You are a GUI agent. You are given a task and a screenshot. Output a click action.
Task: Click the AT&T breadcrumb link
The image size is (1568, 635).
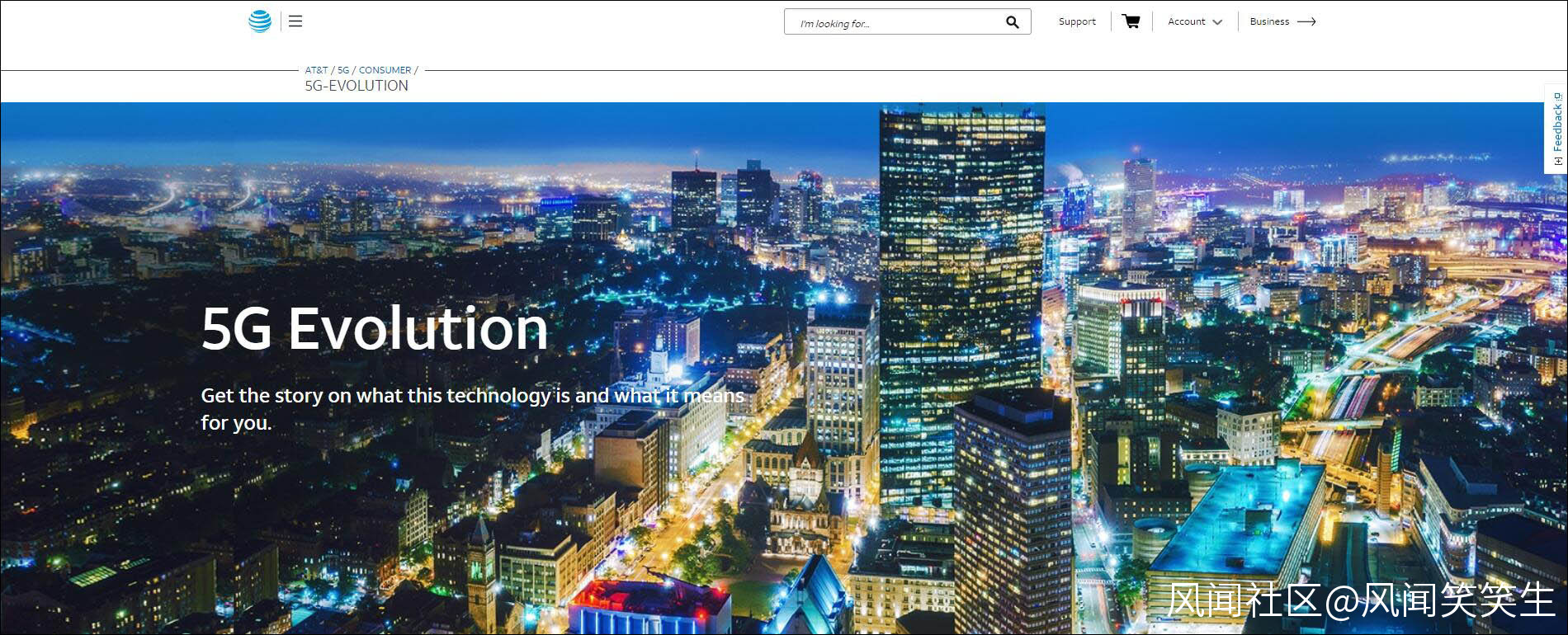point(316,70)
